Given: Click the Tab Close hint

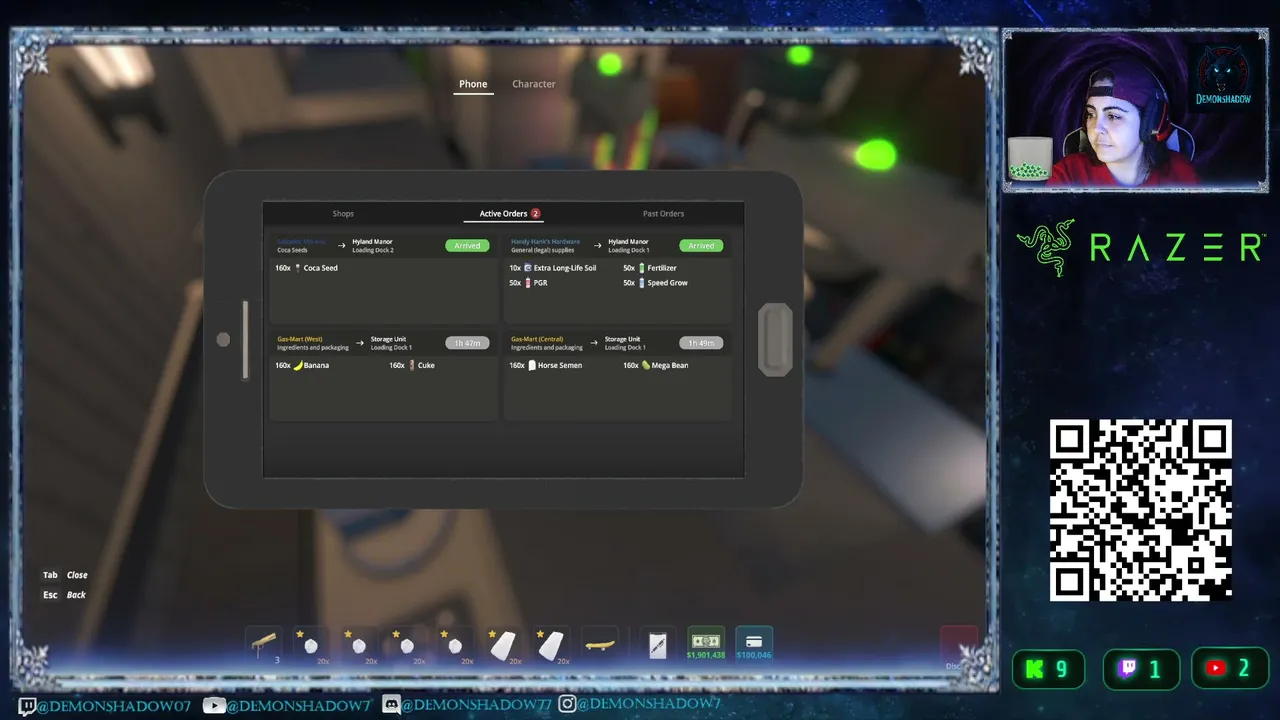Looking at the screenshot, I should [x=65, y=575].
